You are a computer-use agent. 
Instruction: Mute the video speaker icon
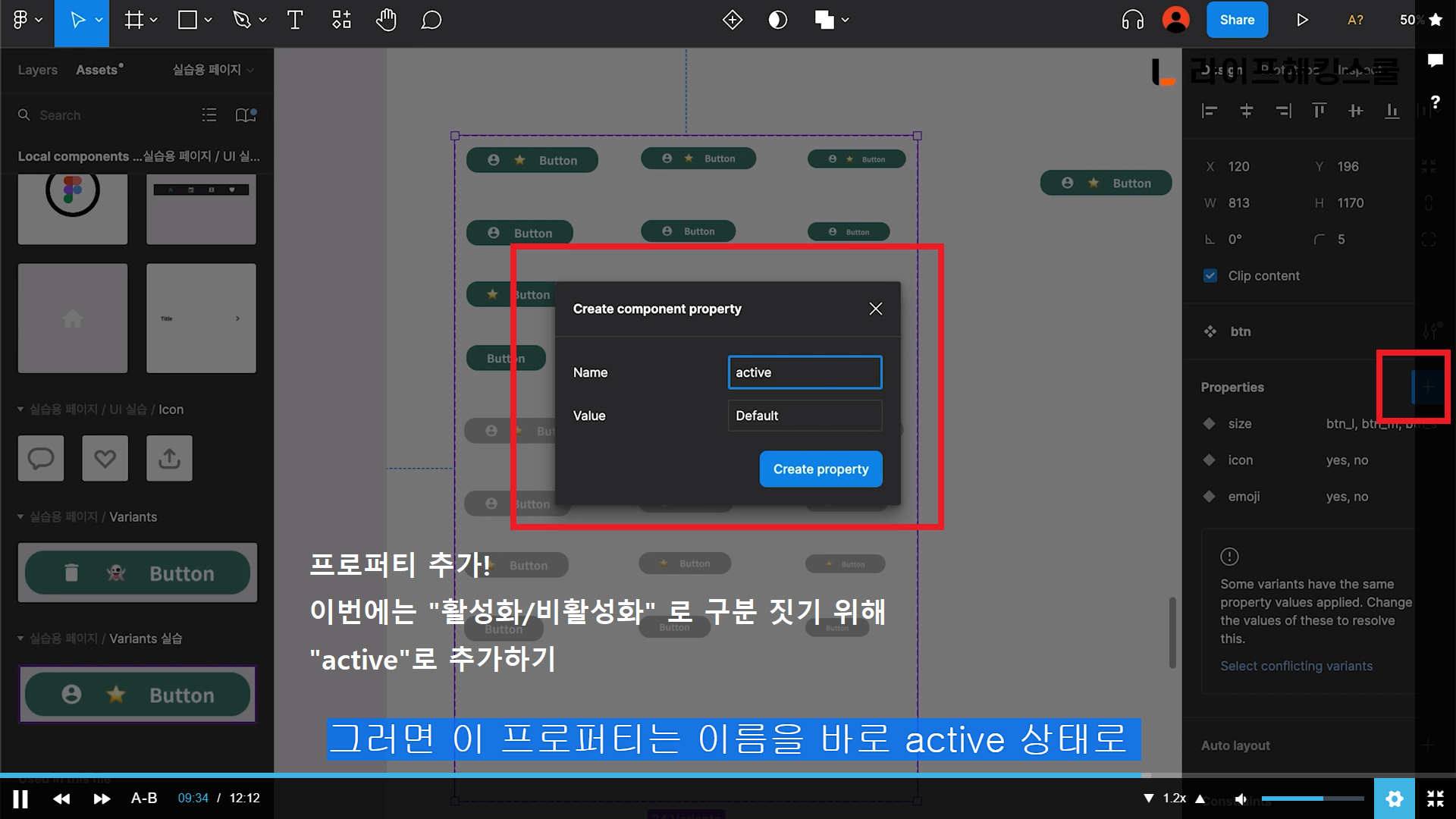pyautogui.click(x=1241, y=799)
